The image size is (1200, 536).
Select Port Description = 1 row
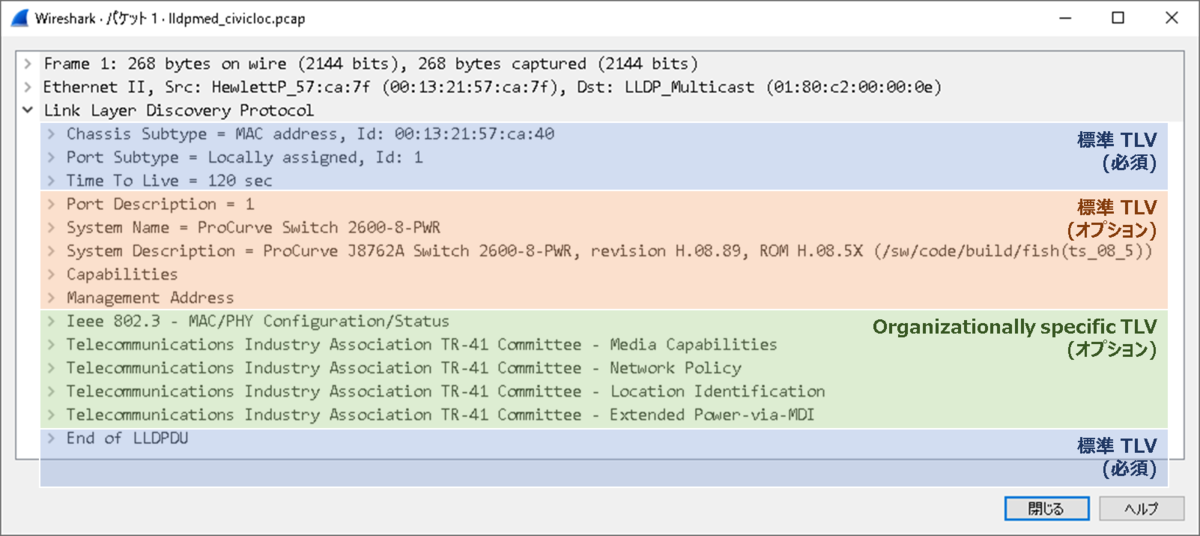(x=160, y=204)
